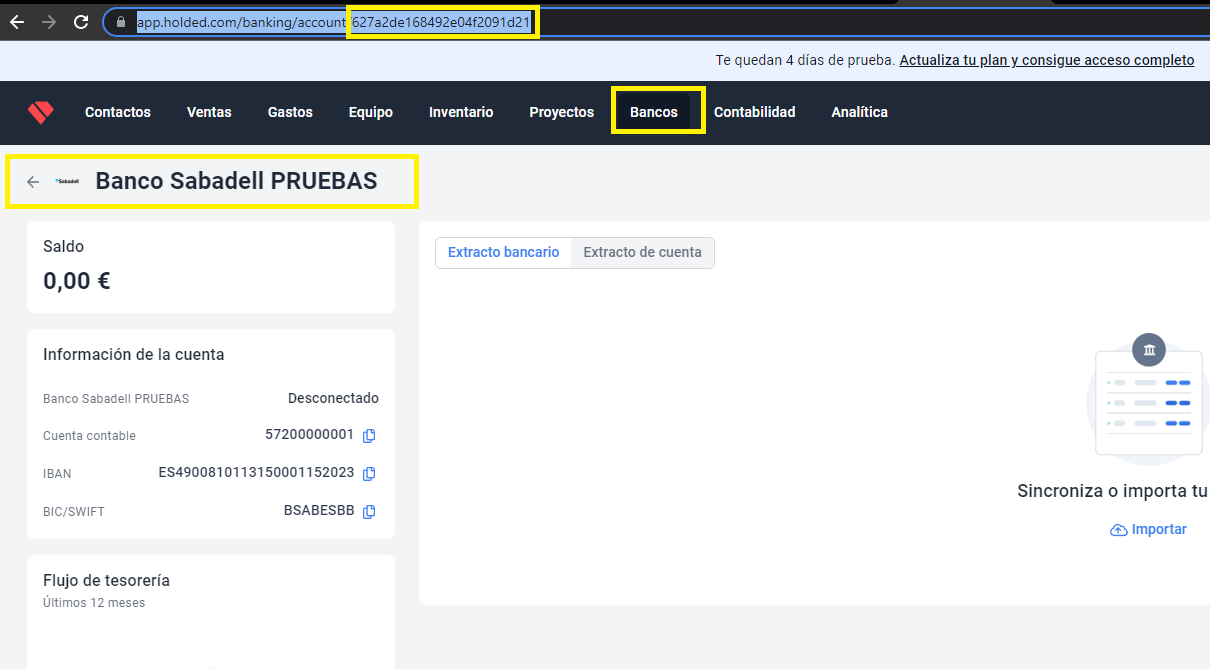Open the Equipo menu
1210x669 pixels.
371,112
